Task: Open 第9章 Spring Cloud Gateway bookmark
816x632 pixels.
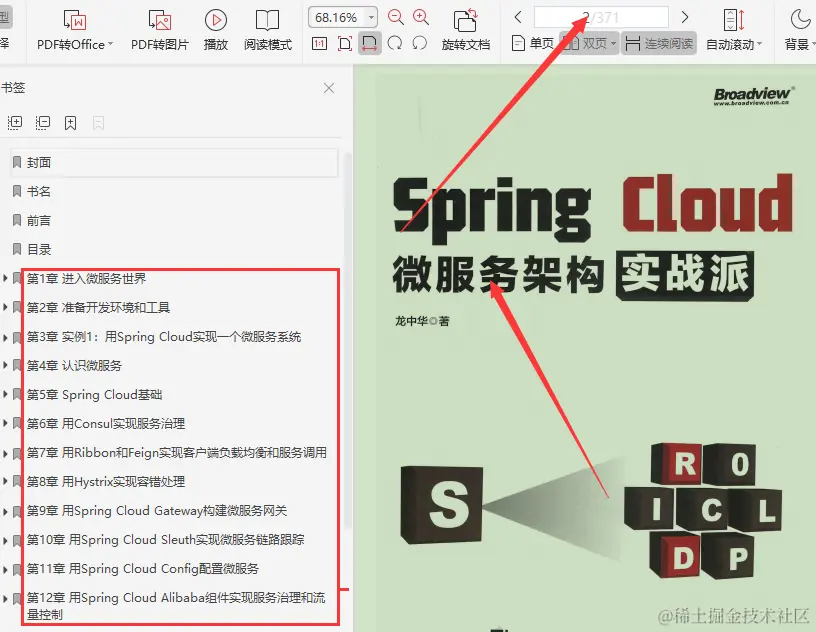Action: tap(157, 511)
